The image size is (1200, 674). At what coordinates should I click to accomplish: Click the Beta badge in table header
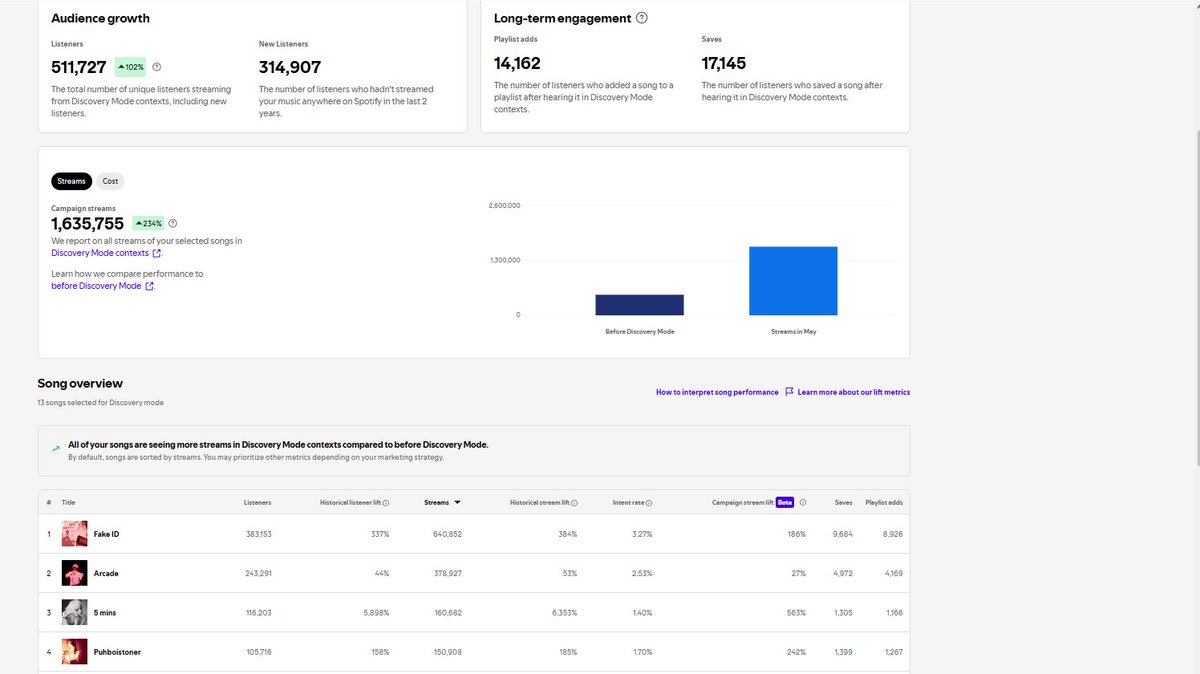pyautogui.click(x=785, y=503)
